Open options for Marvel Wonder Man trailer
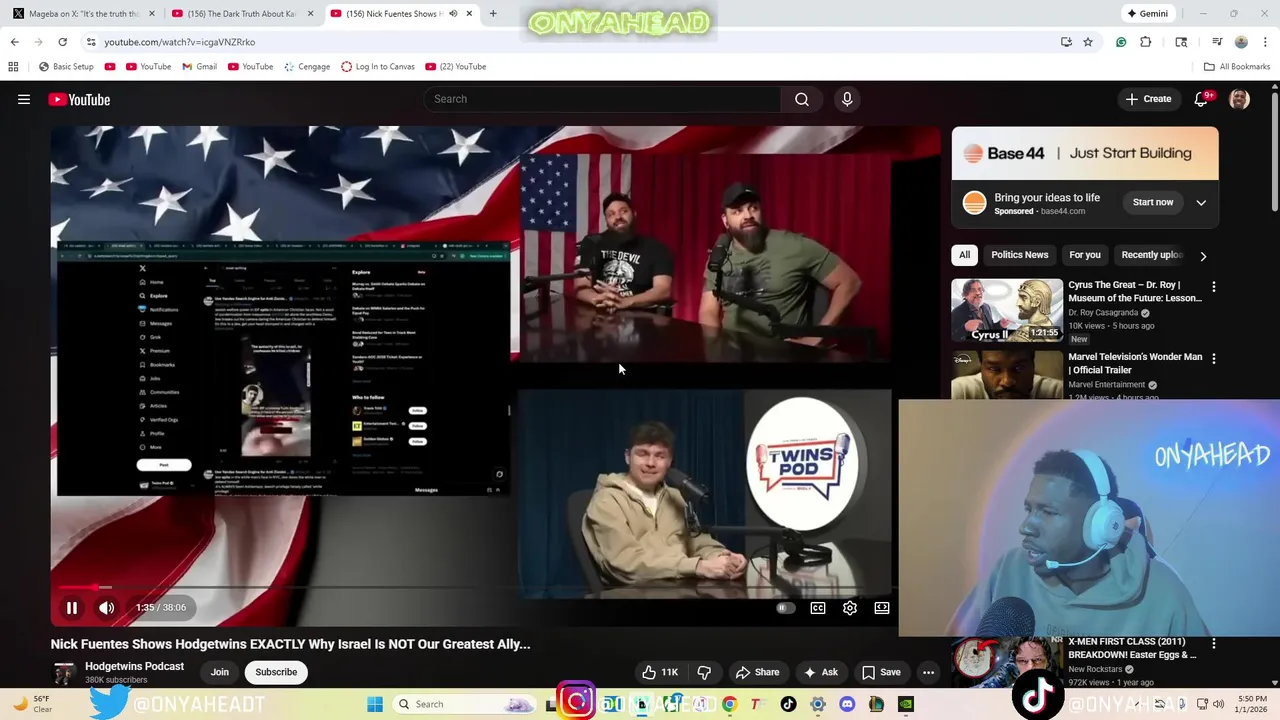Image resolution: width=1280 pixels, height=720 pixels. [1214, 358]
